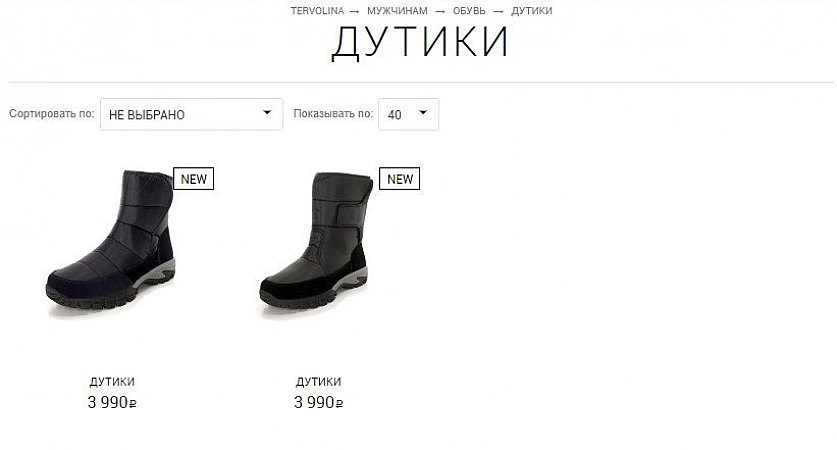This screenshot has width=837, height=450.
Task: Click the Сортировать по label
Action: coord(51,114)
